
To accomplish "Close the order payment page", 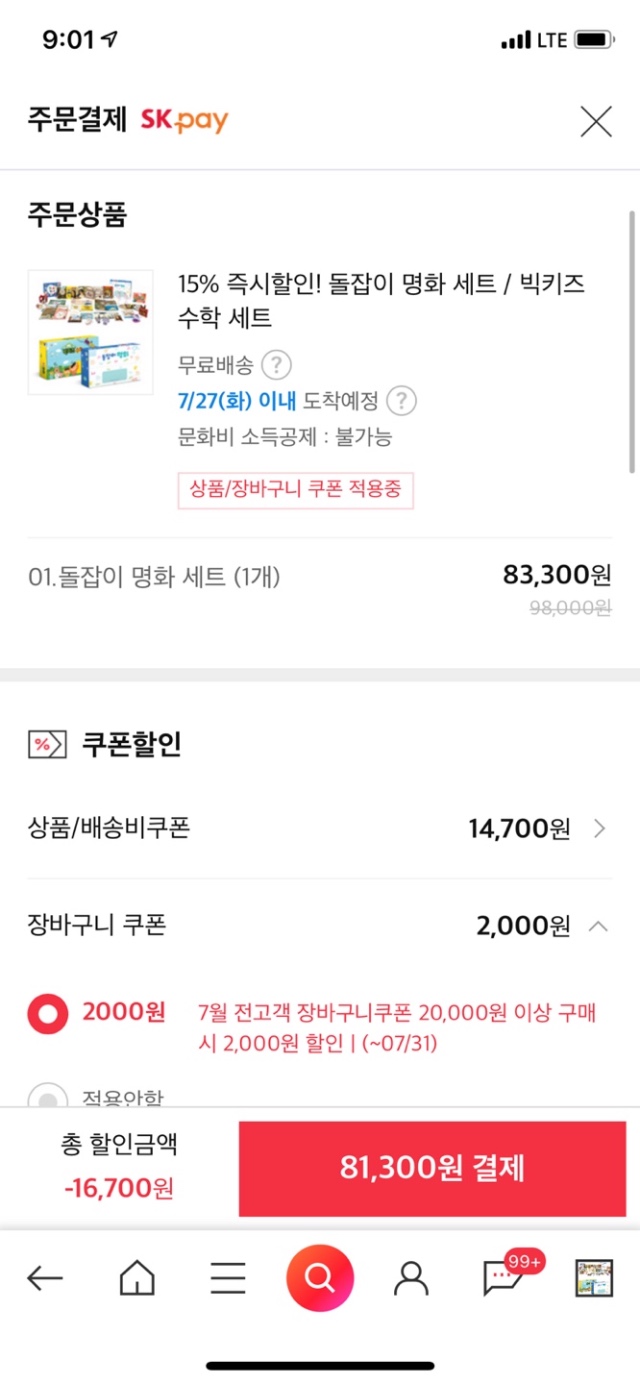I will [596, 122].
